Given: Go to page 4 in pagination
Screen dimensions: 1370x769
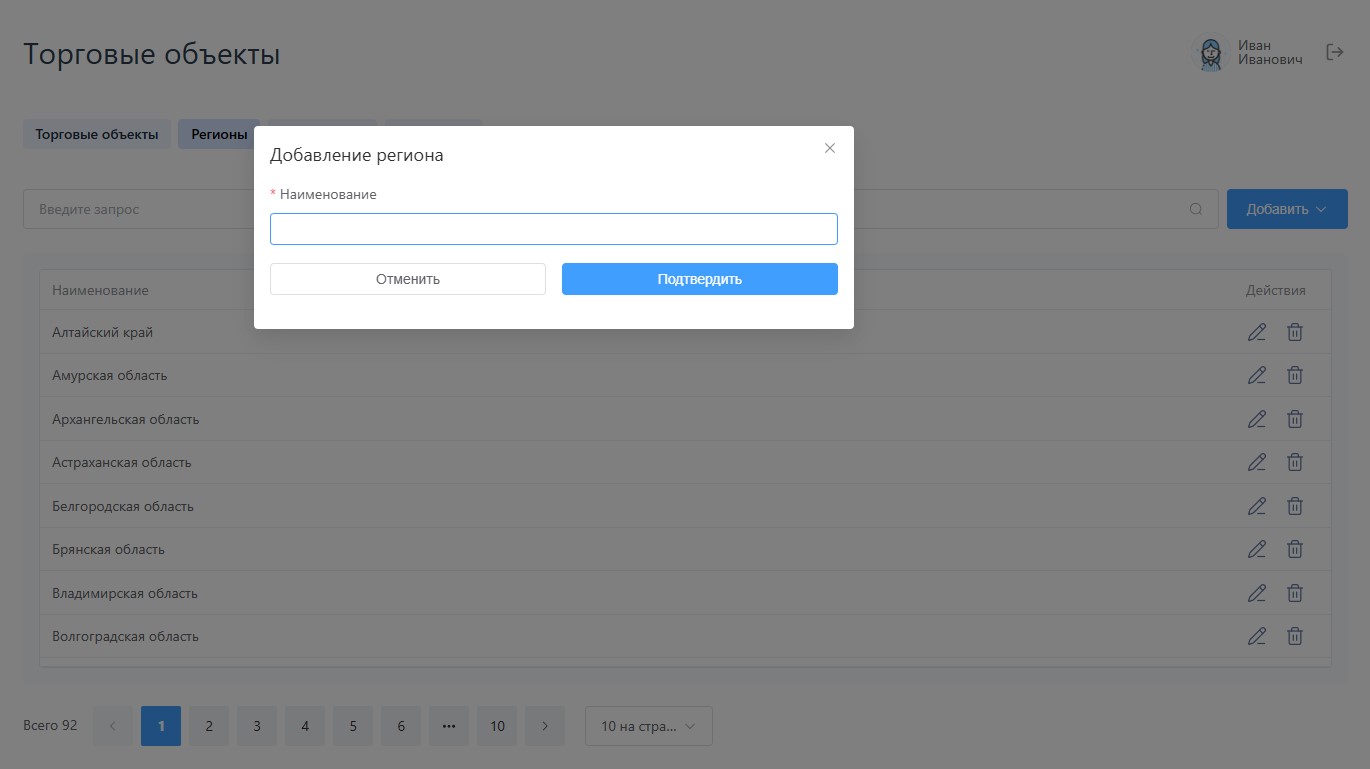Looking at the screenshot, I should coord(305,726).
